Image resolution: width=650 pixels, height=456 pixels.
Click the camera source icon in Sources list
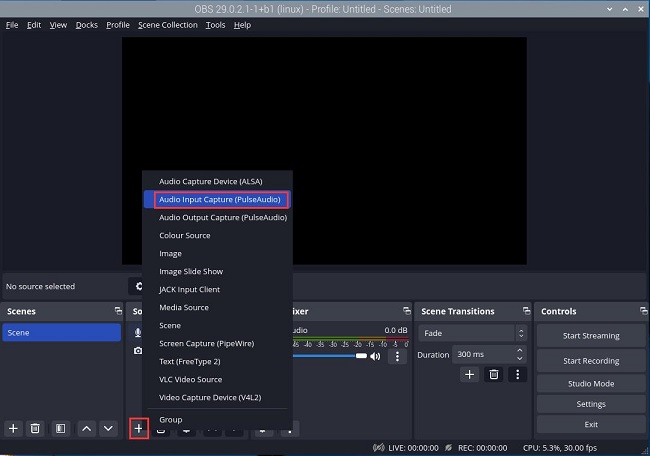[x=138, y=351]
